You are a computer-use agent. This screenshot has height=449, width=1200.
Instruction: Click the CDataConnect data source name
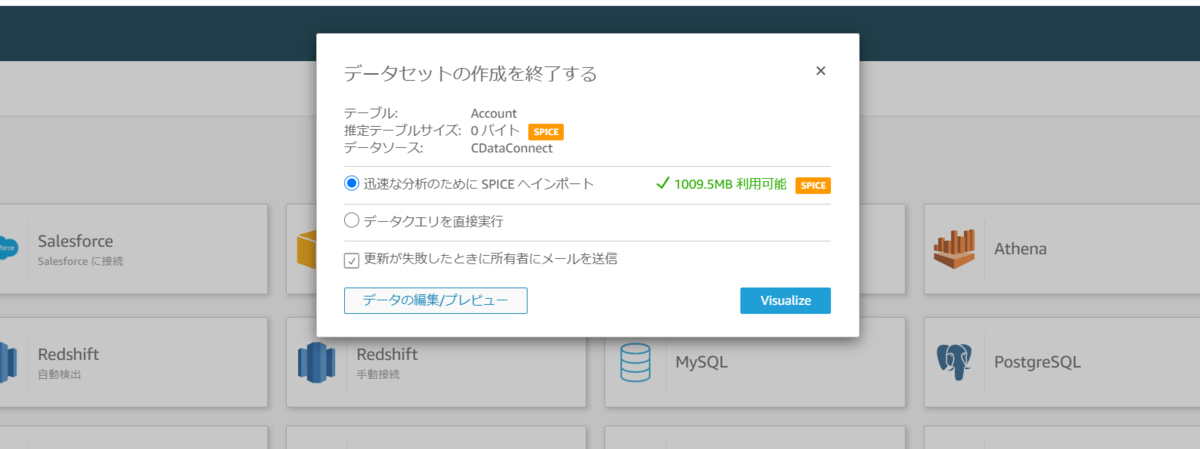tap(511, 148)
